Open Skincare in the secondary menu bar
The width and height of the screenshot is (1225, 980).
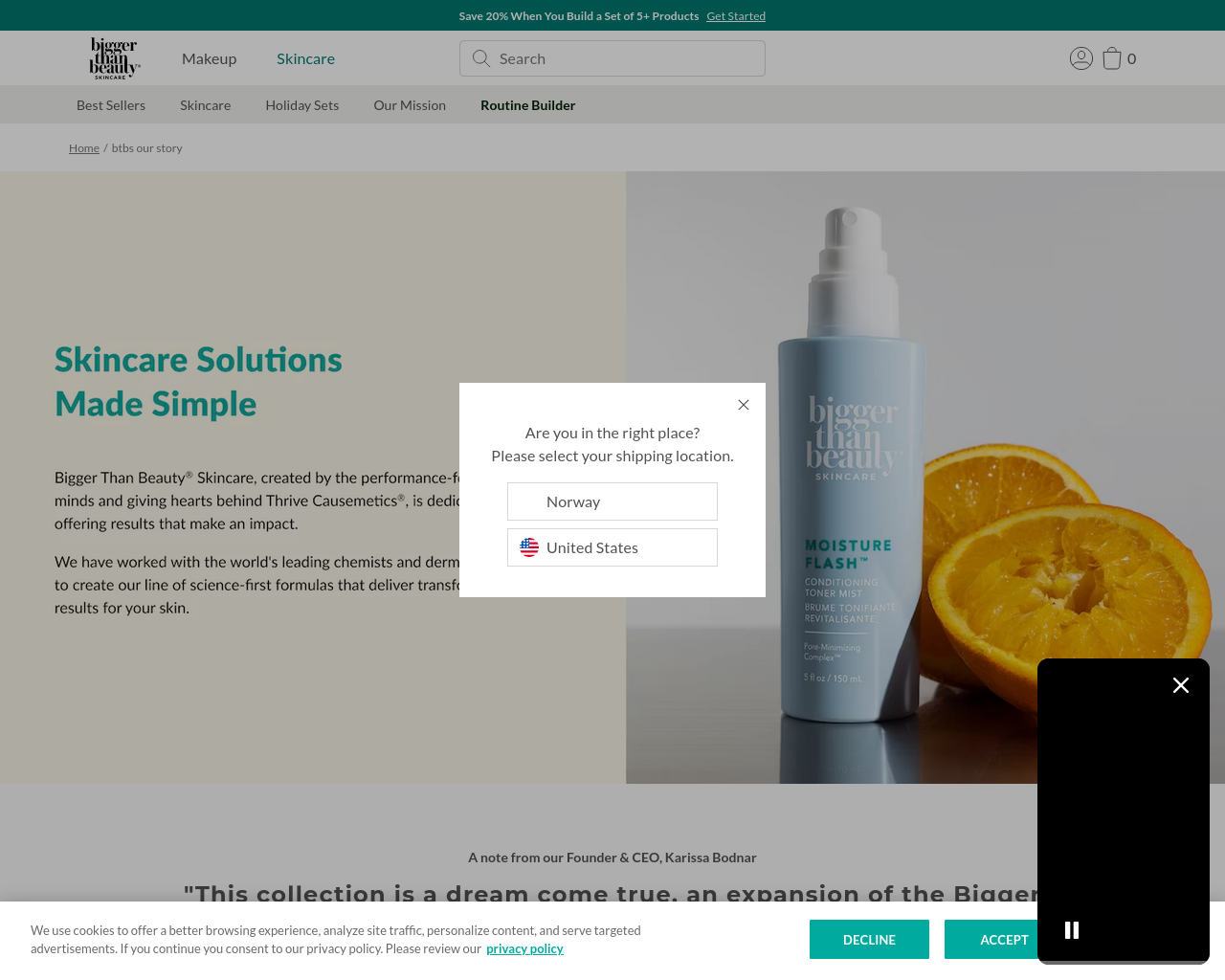[205, 105]
